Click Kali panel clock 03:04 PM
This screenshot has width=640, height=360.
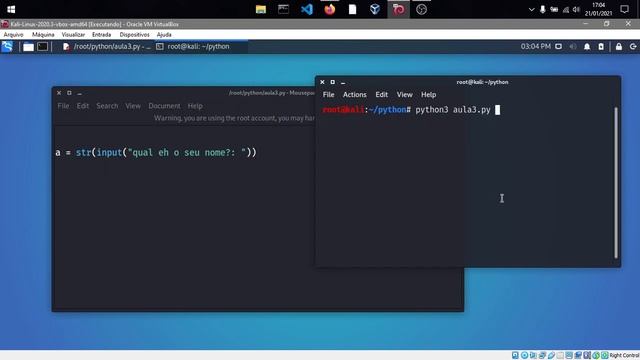click(536, 47)
